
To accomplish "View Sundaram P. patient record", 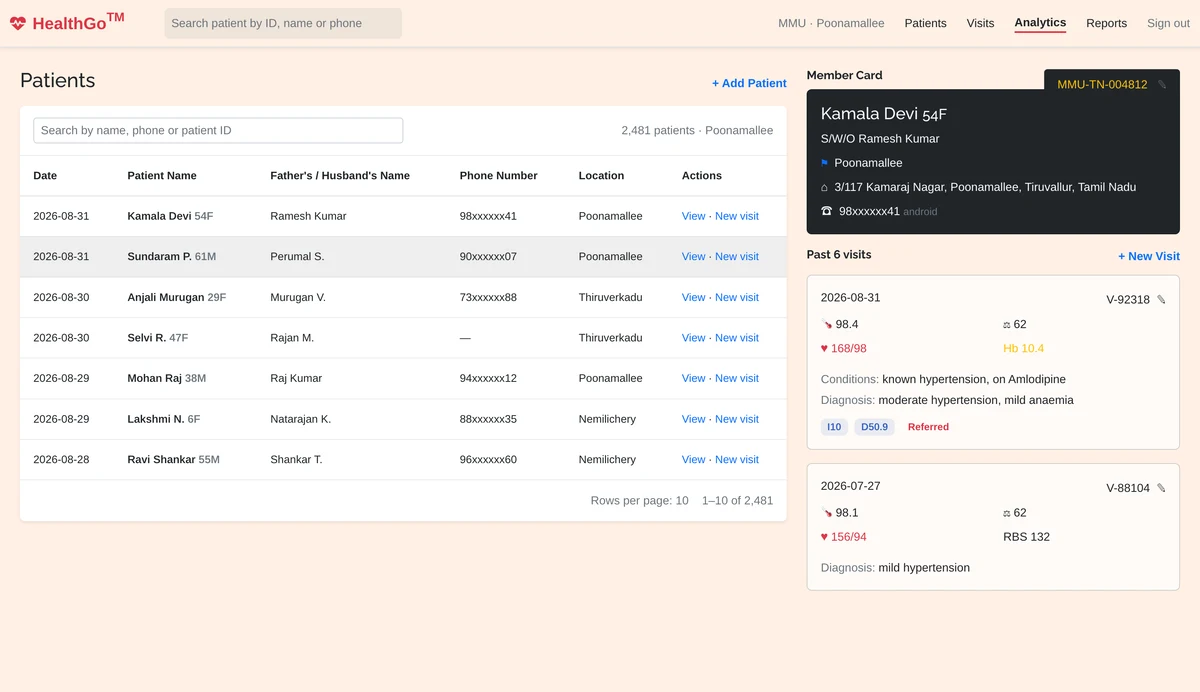I will 693,257.
